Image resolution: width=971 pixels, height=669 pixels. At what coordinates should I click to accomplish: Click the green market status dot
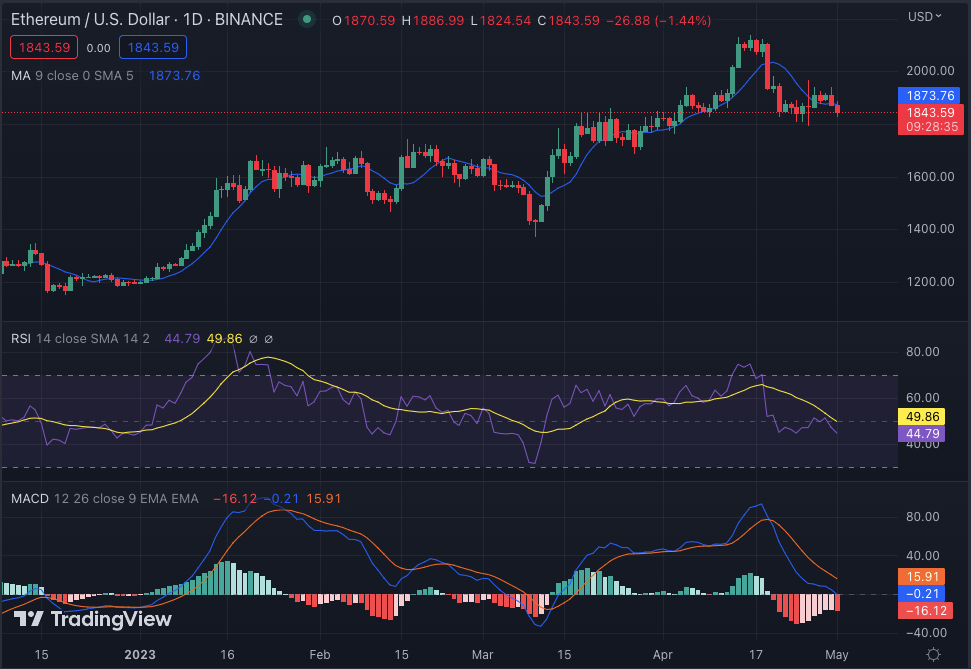pos(307,20)
